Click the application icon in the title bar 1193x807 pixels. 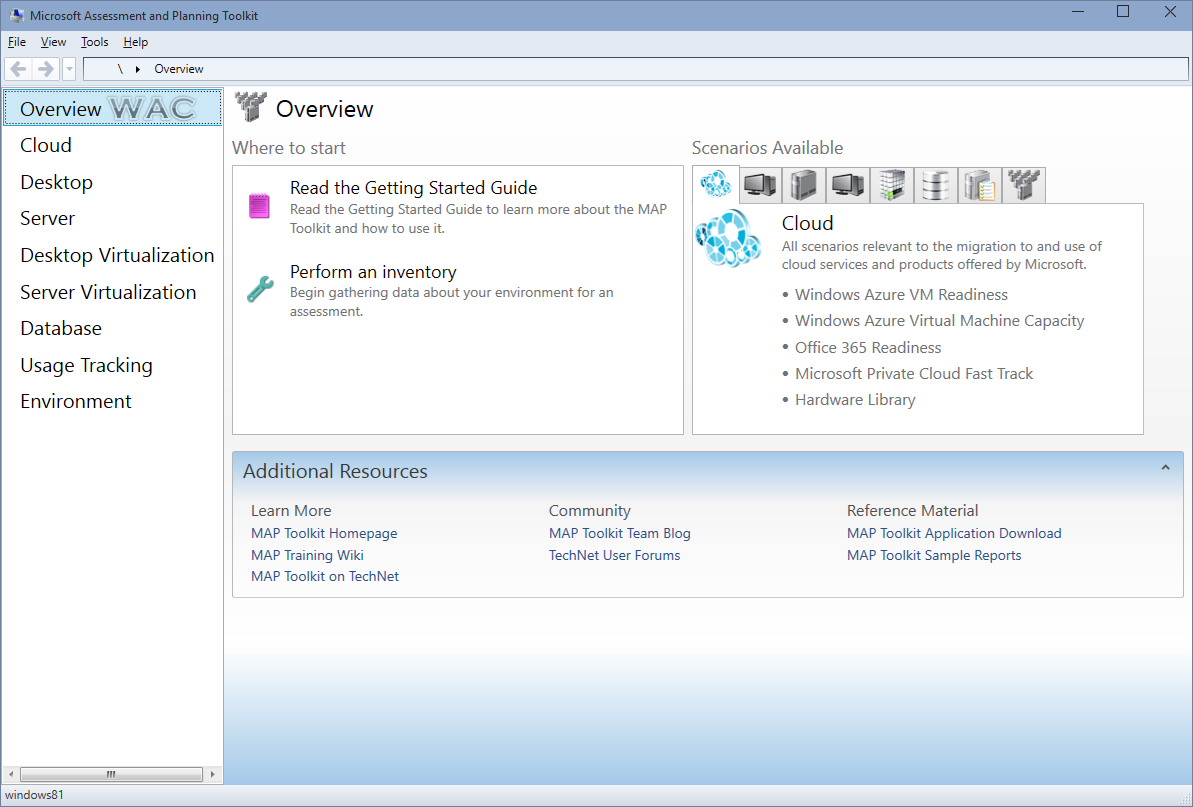tap(16, 15)
